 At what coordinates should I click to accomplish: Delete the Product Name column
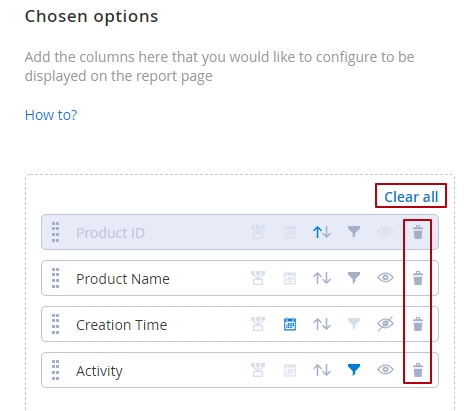click(418, 278)
